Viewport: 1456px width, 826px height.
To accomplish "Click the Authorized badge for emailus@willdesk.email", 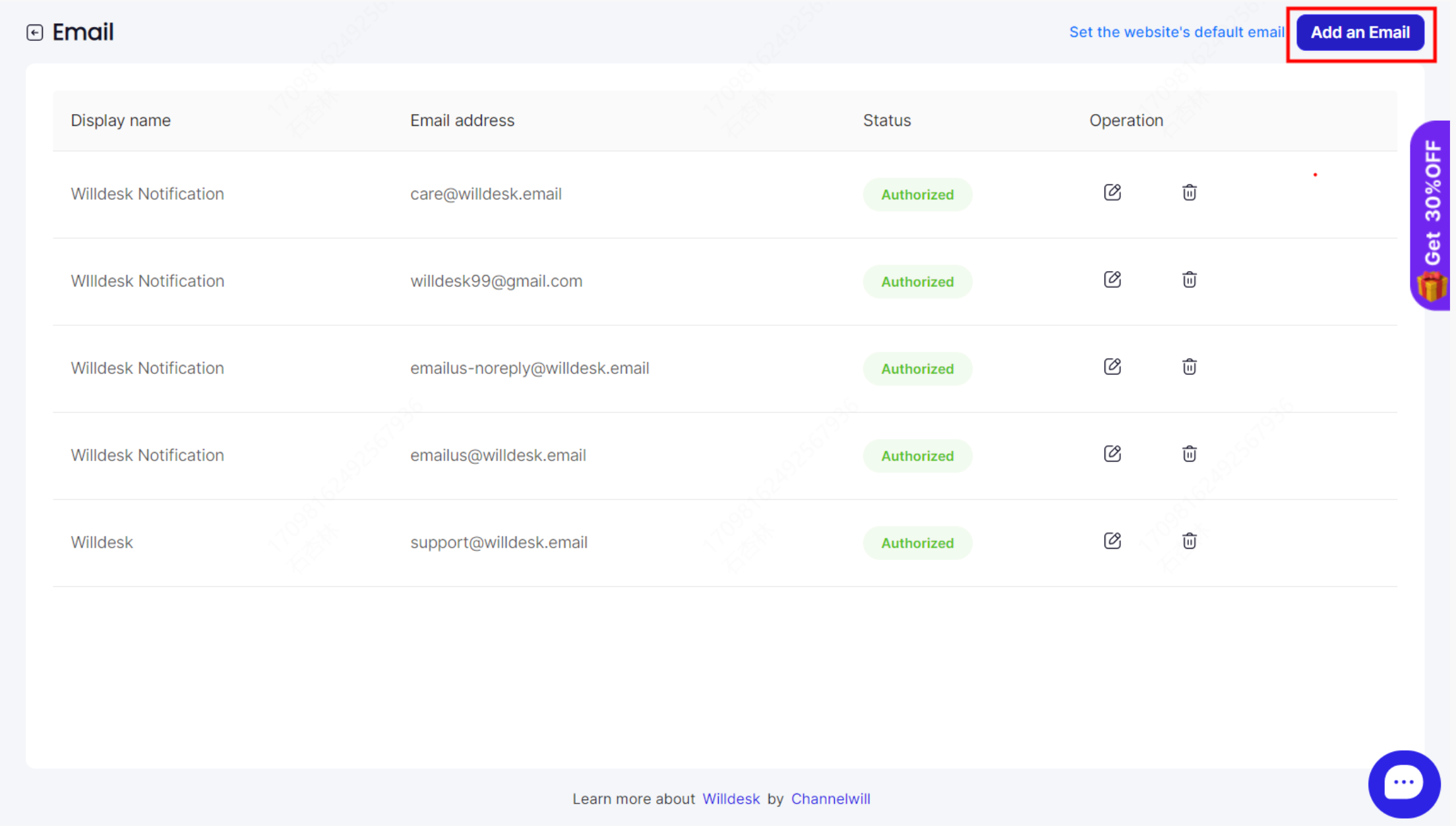I will pos(917,456).
